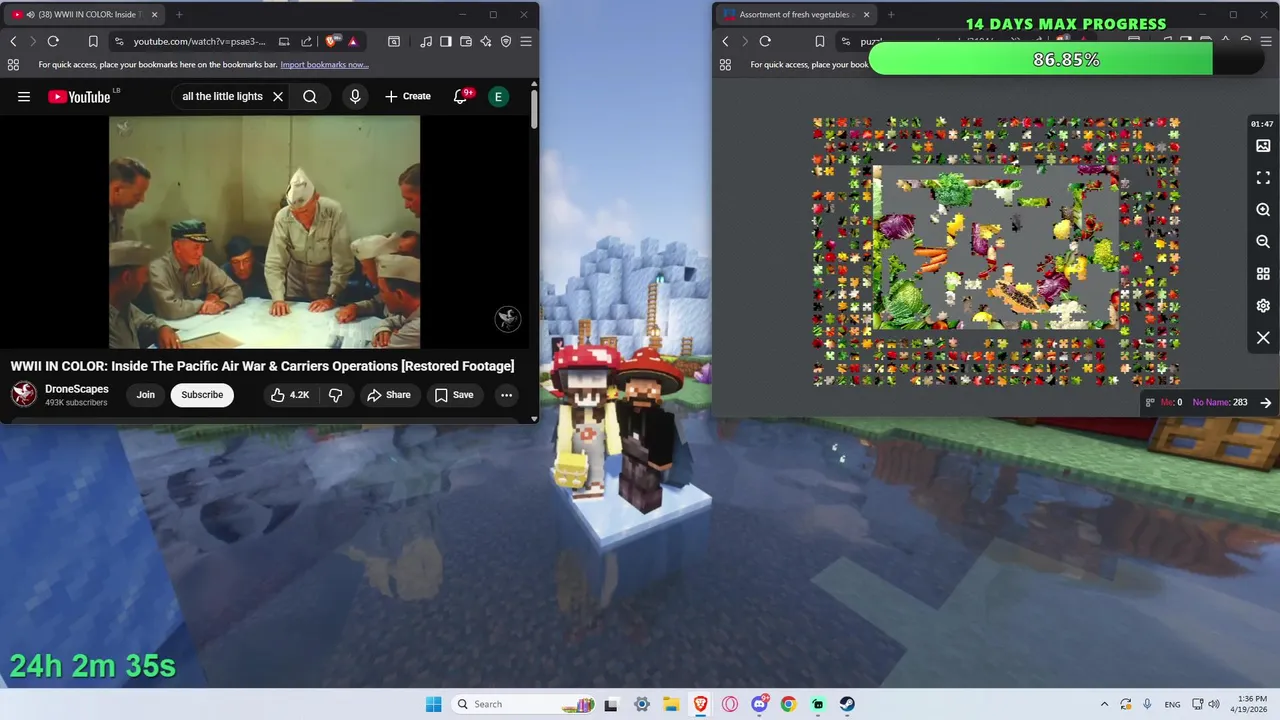Open the YouTube guide hamburger menu
Viewport: 1280px width, 720px height.
(24, 97)
